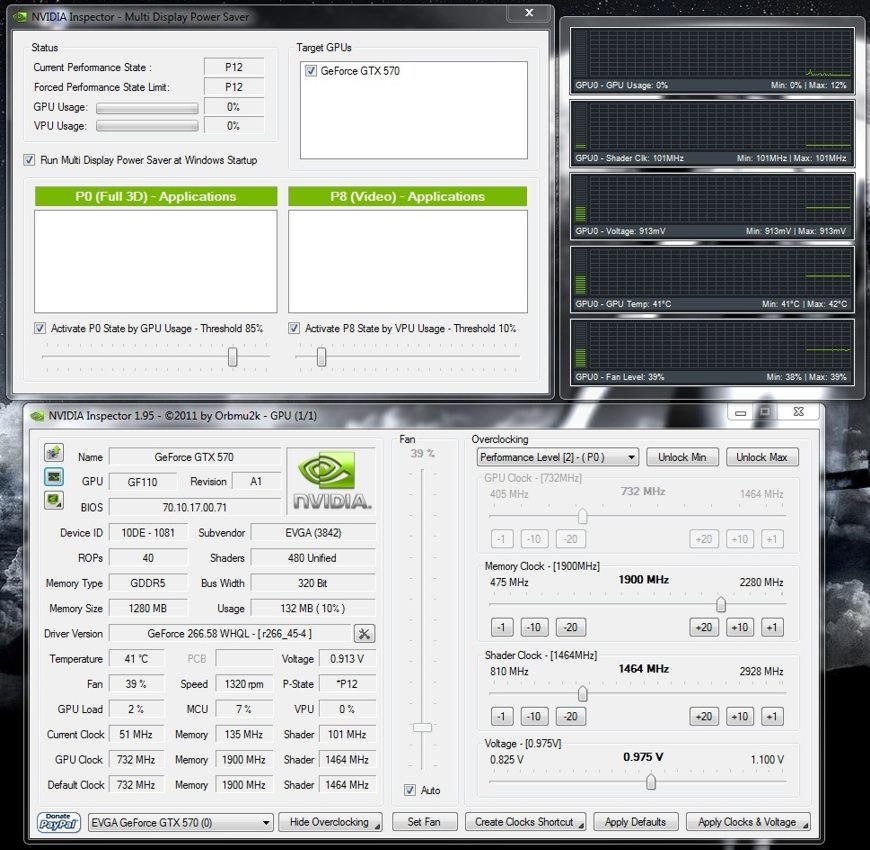The image size is (870, 850).
Task: Click the Forced Performance State Limit value P12
Action: point(234,87)
